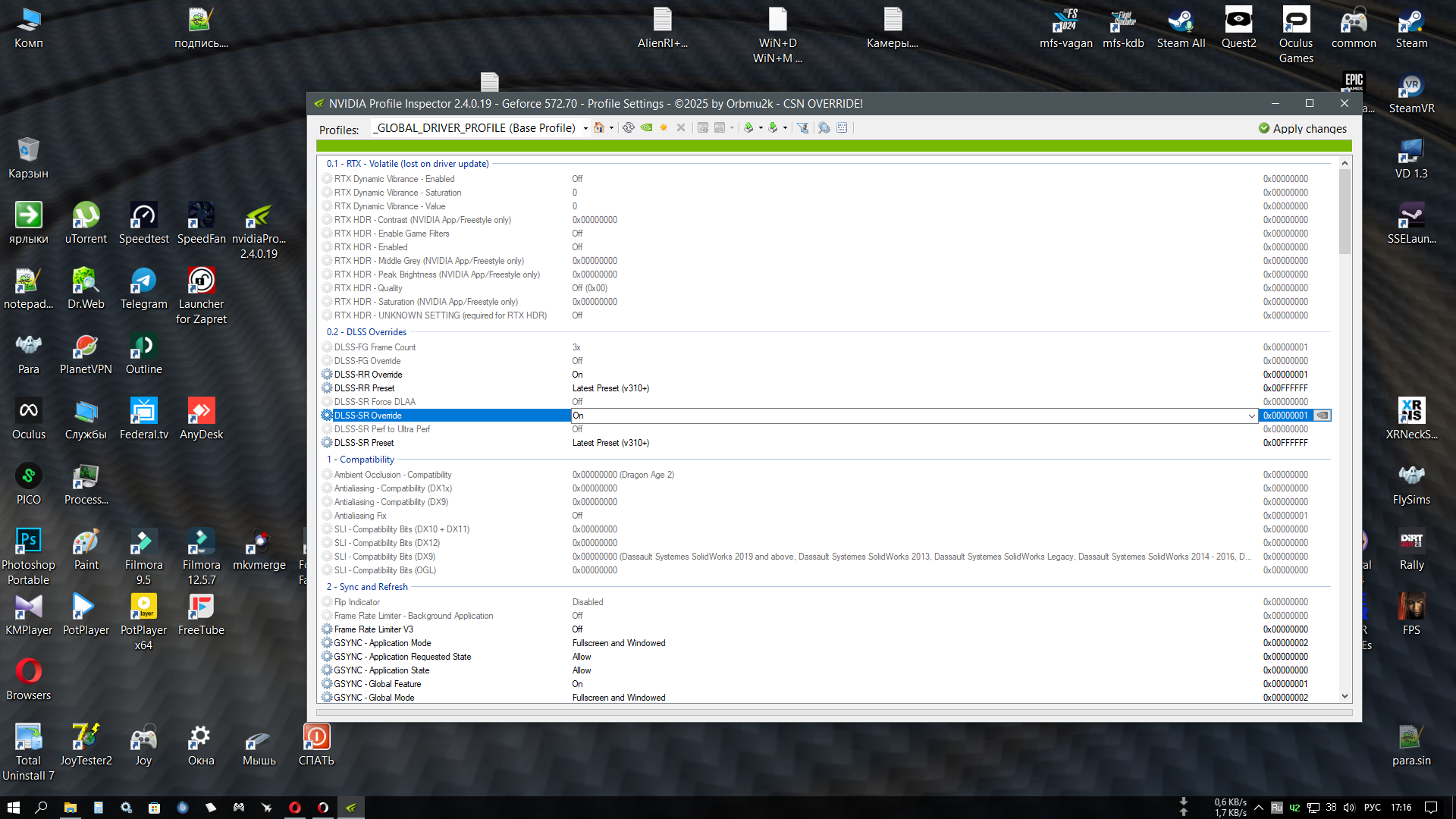This screenshot has width=1456, height=819.
Task: Select the Rally desktop icon
Action: coord(1411,550)
